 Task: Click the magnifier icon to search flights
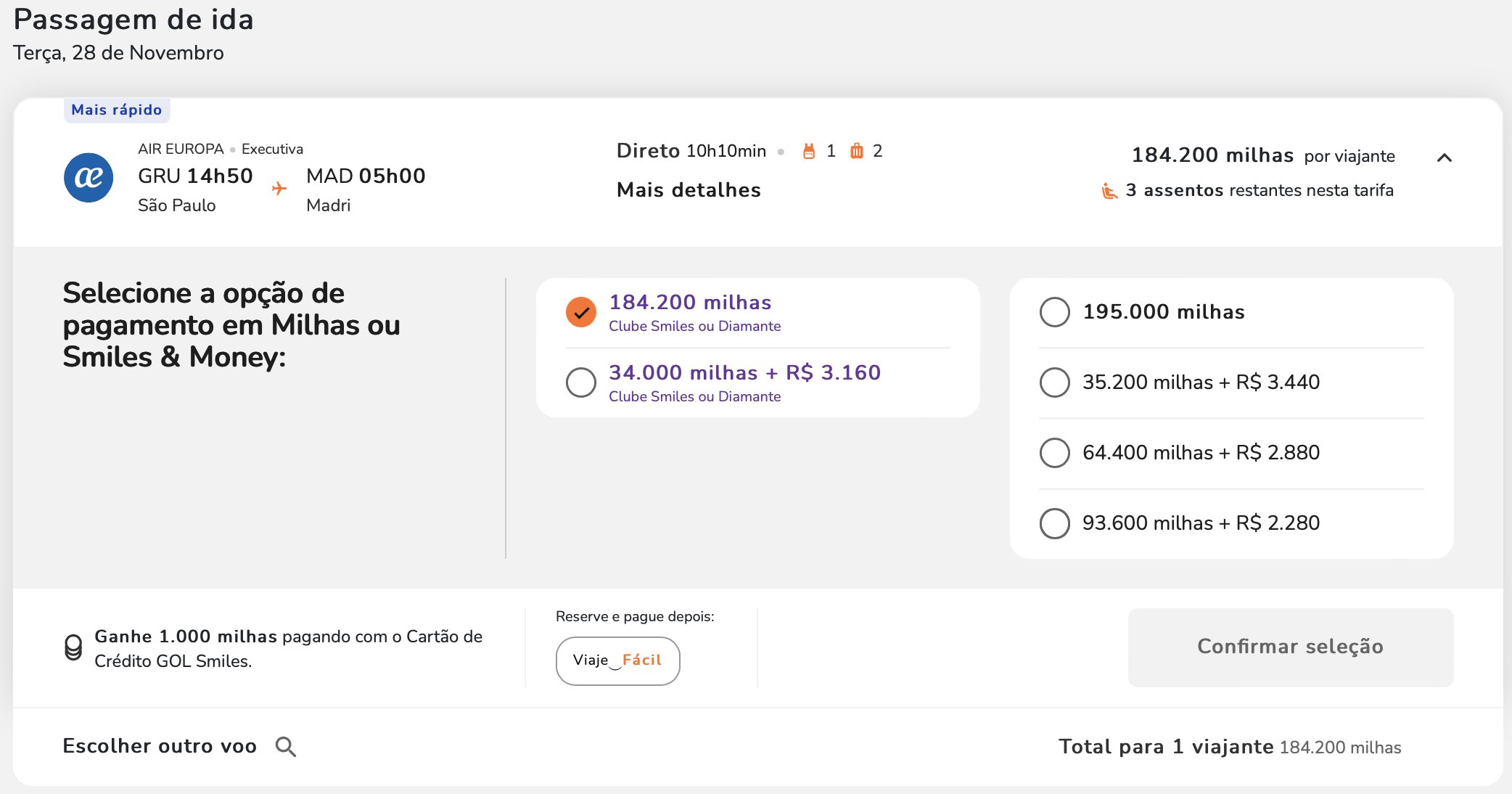tap(286, 747)
